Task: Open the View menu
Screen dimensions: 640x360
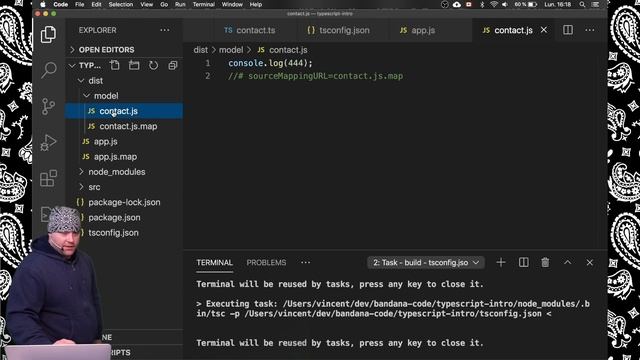Action: (147, 4)
